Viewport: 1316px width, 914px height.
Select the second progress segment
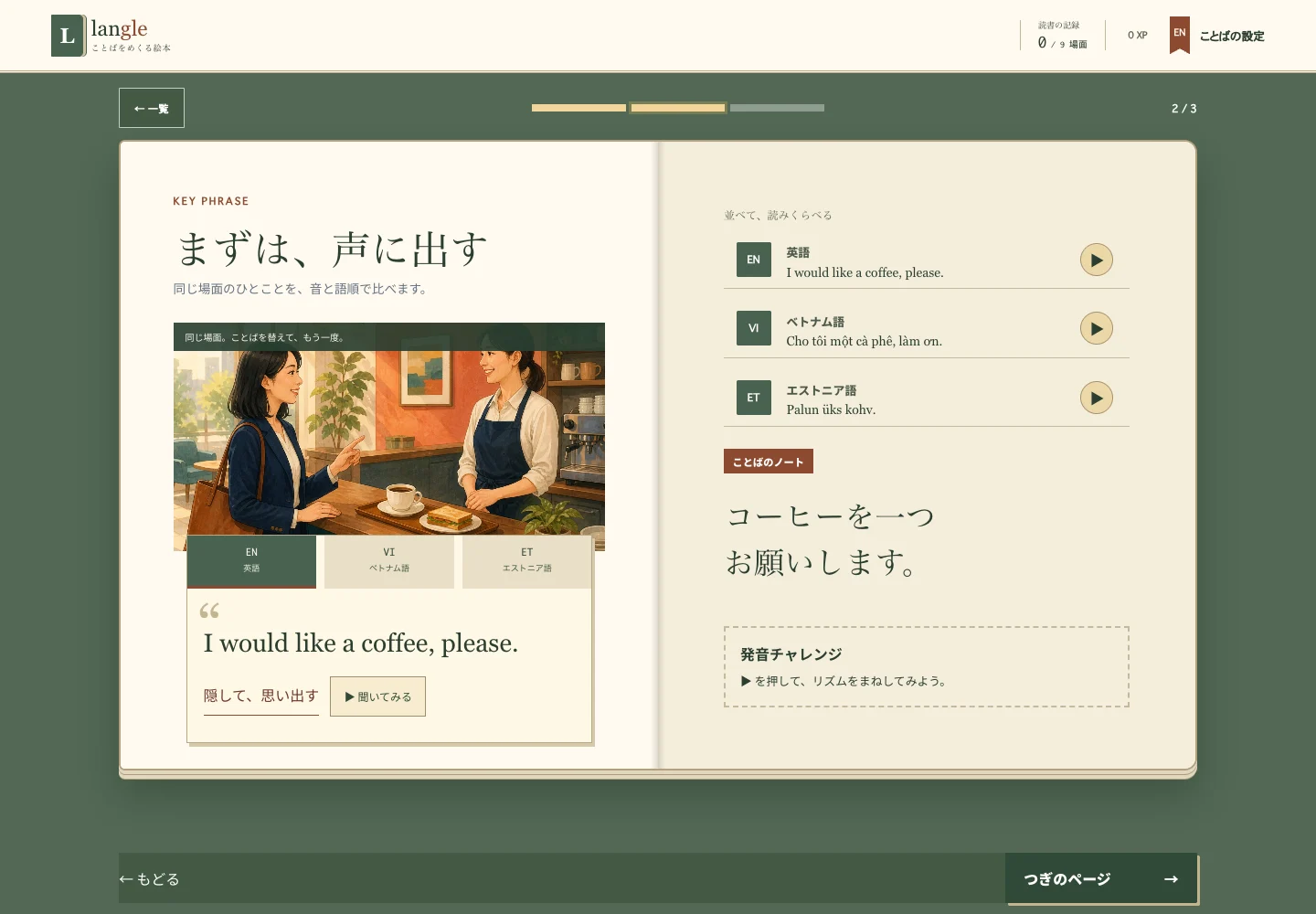[678, 108]
